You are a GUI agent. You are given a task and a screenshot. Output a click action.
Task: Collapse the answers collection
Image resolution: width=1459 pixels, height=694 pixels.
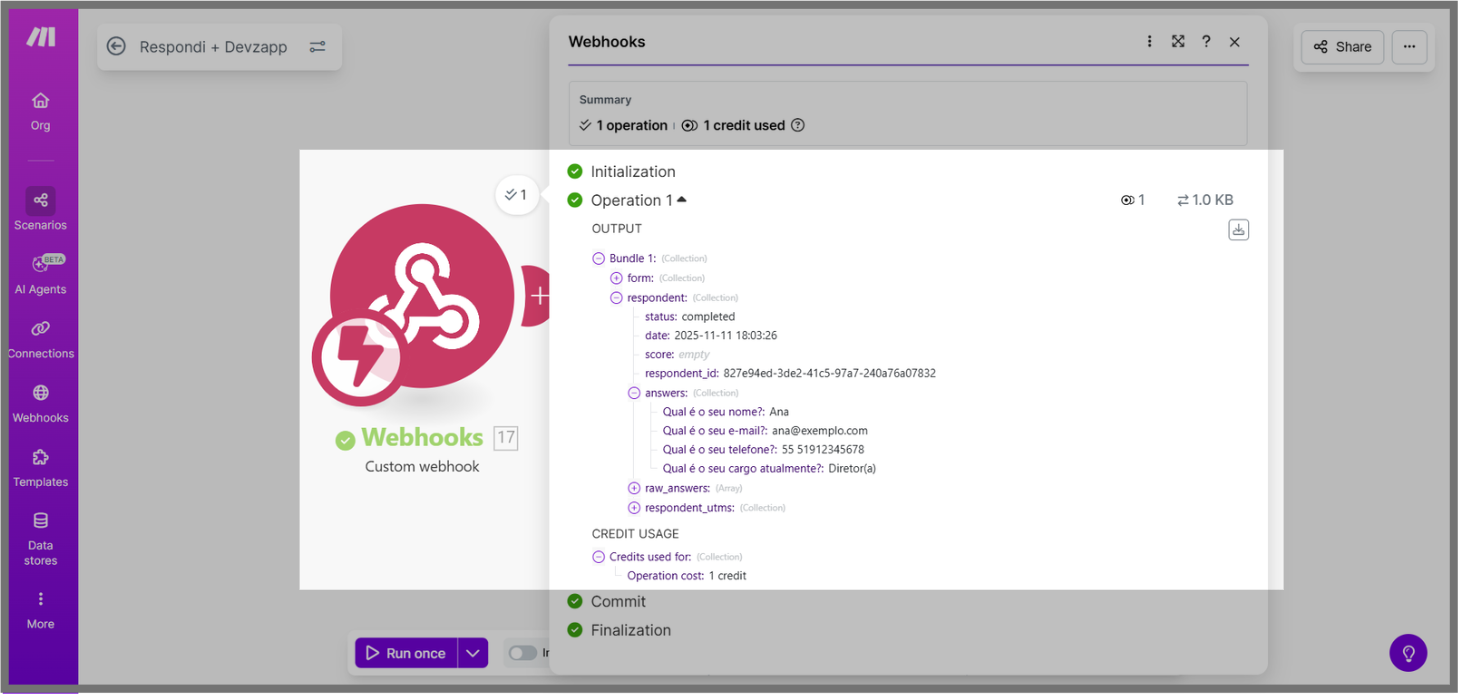pos(634,393)
